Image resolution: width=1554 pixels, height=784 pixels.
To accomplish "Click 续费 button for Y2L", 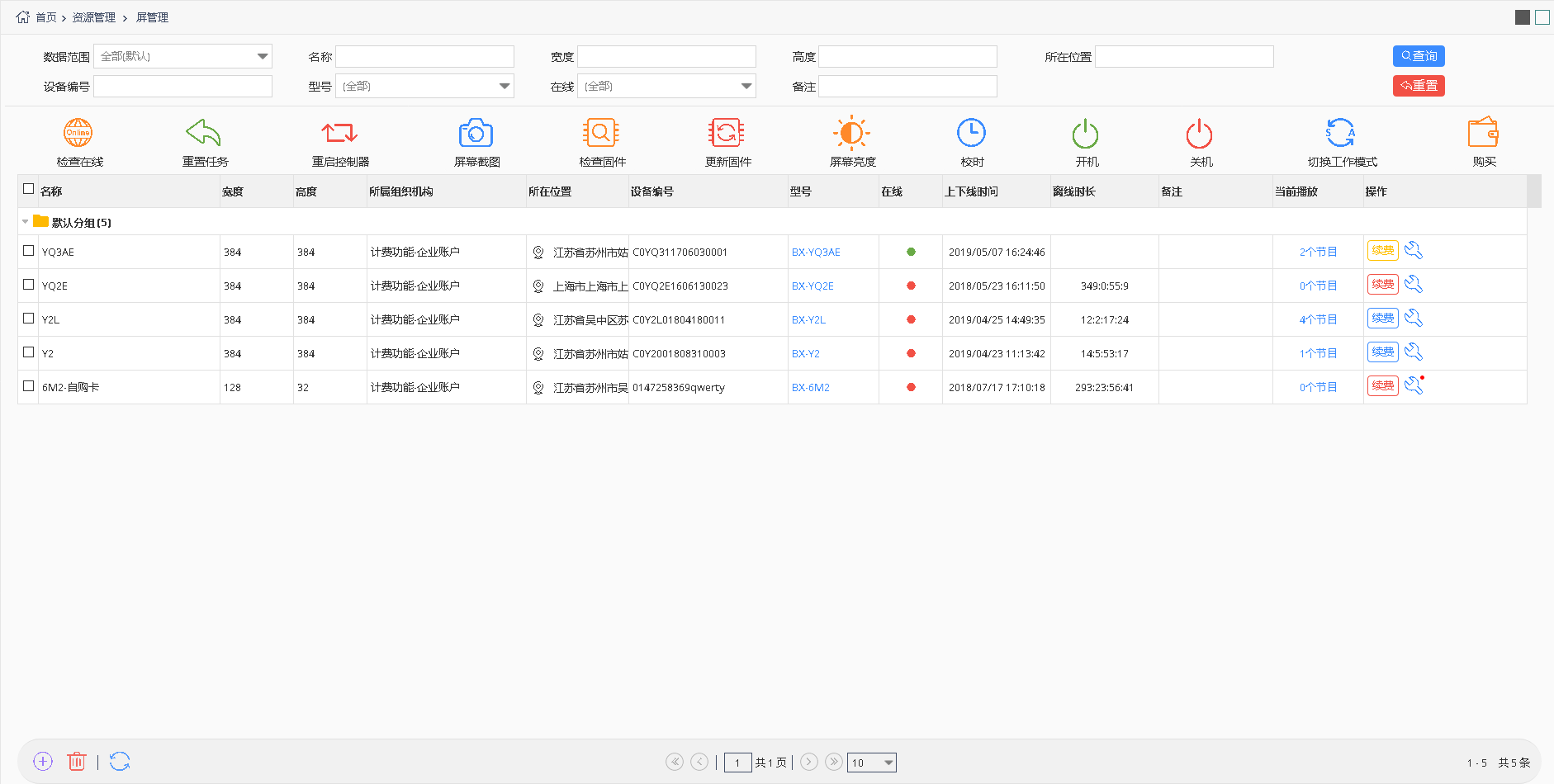I will (1383, 319).
